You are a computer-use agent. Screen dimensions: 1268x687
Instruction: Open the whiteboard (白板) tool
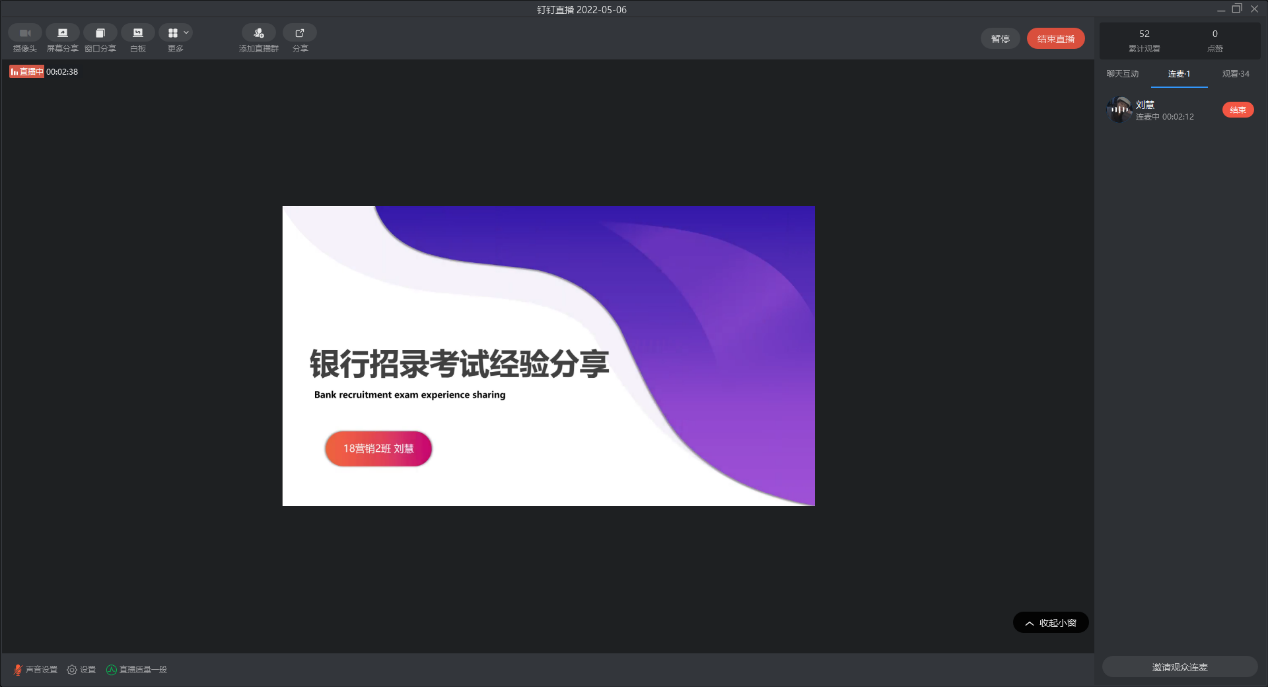(x=138, y=33)
